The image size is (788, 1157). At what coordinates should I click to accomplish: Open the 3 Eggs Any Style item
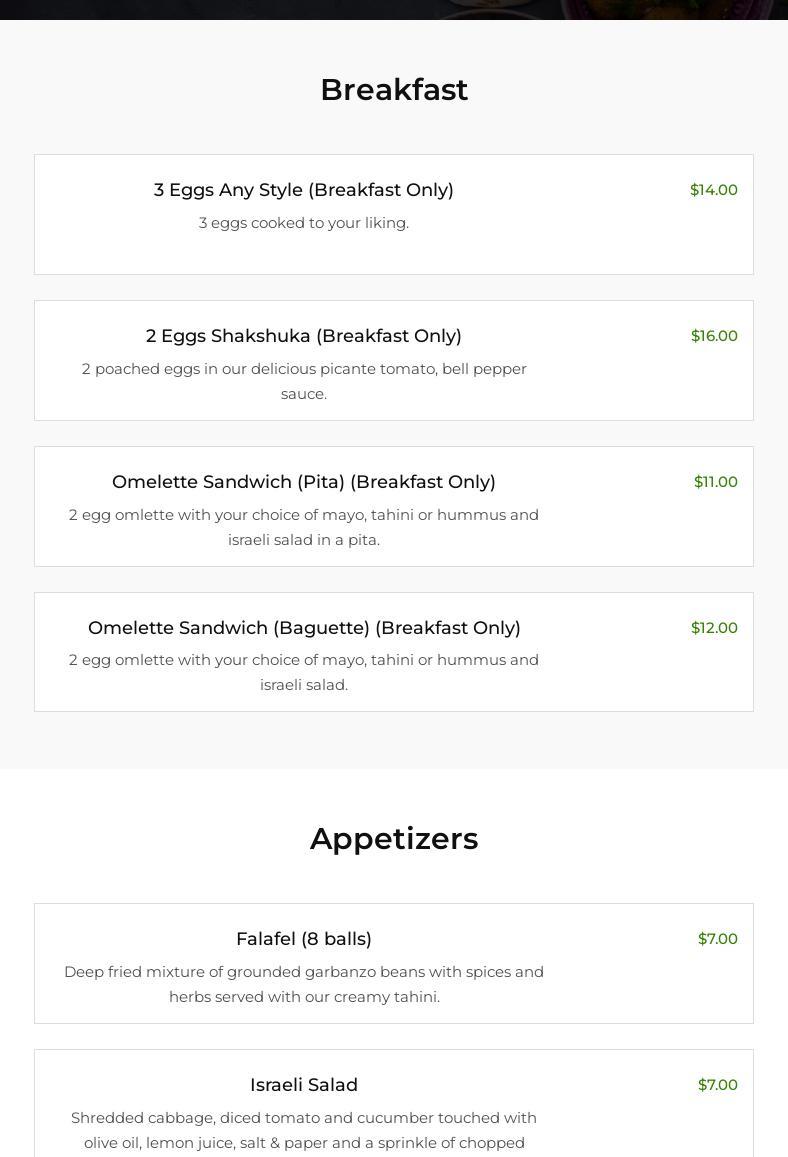coord(304,190)
